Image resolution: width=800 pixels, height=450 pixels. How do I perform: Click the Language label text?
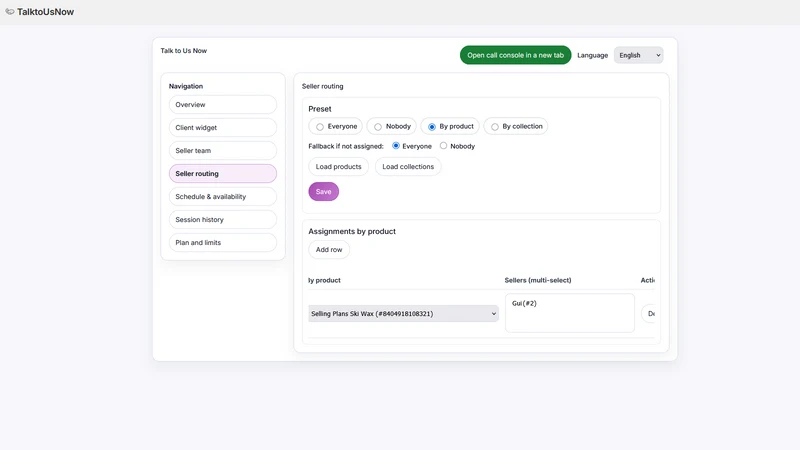[592, 55]
